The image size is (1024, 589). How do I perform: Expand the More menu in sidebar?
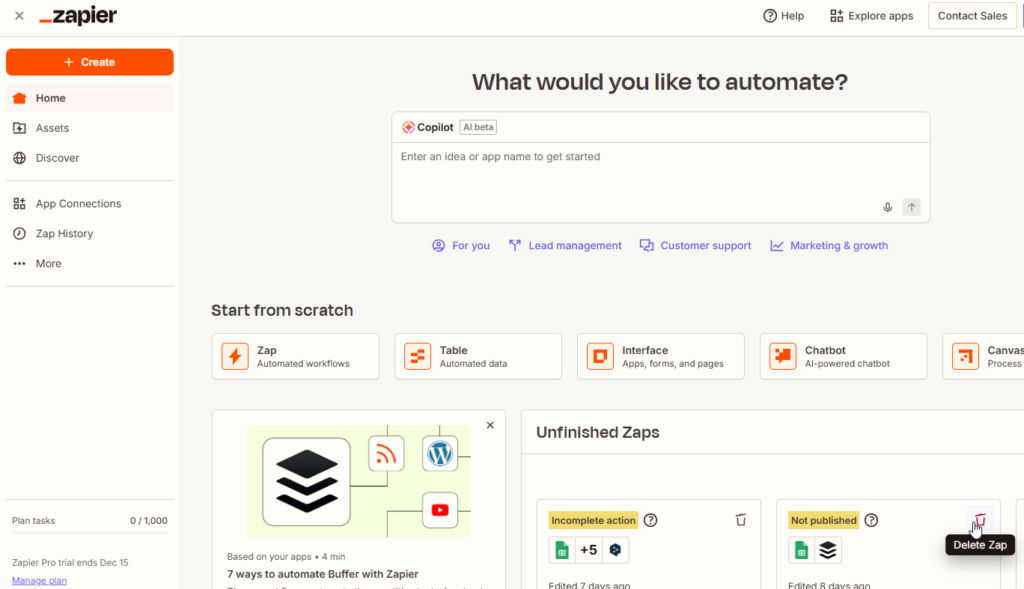click(x=48, y=263)
